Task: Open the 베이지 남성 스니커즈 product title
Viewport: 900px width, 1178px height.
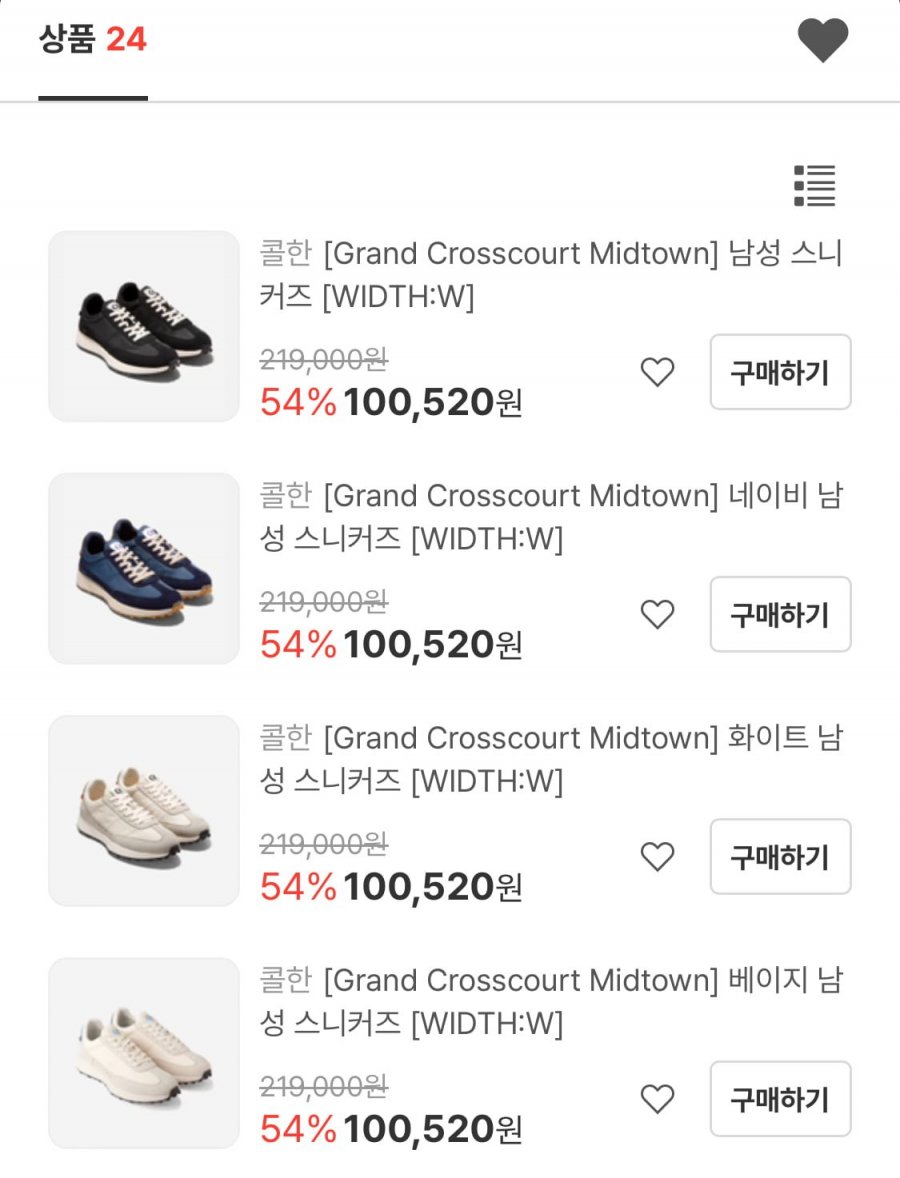Action: pyautogui.click(x=551, y=1002)
